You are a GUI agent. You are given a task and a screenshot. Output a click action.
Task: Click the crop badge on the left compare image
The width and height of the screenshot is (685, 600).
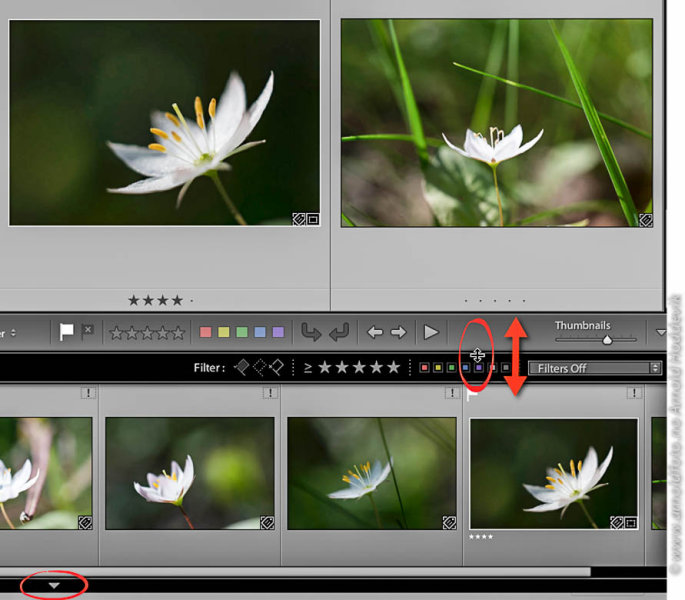(x=313, y=219)
